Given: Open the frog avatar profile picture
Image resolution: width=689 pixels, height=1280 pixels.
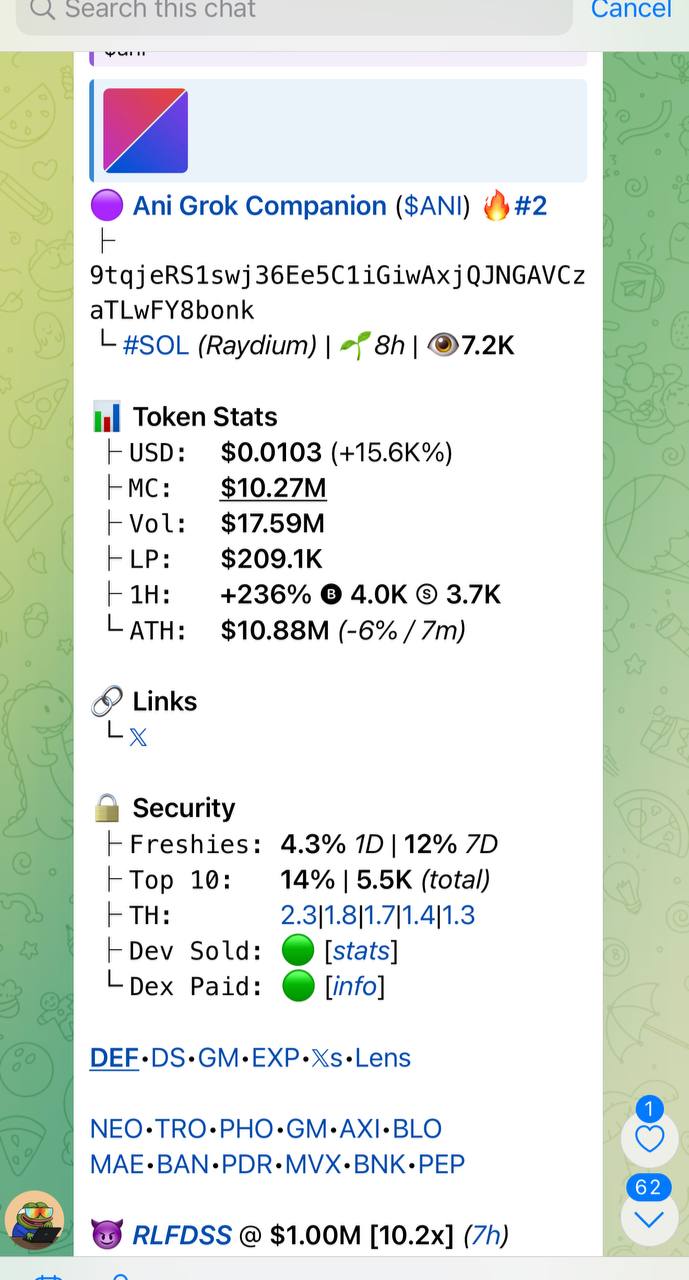Looking at the screenshot, I should tap(35, 1222).
